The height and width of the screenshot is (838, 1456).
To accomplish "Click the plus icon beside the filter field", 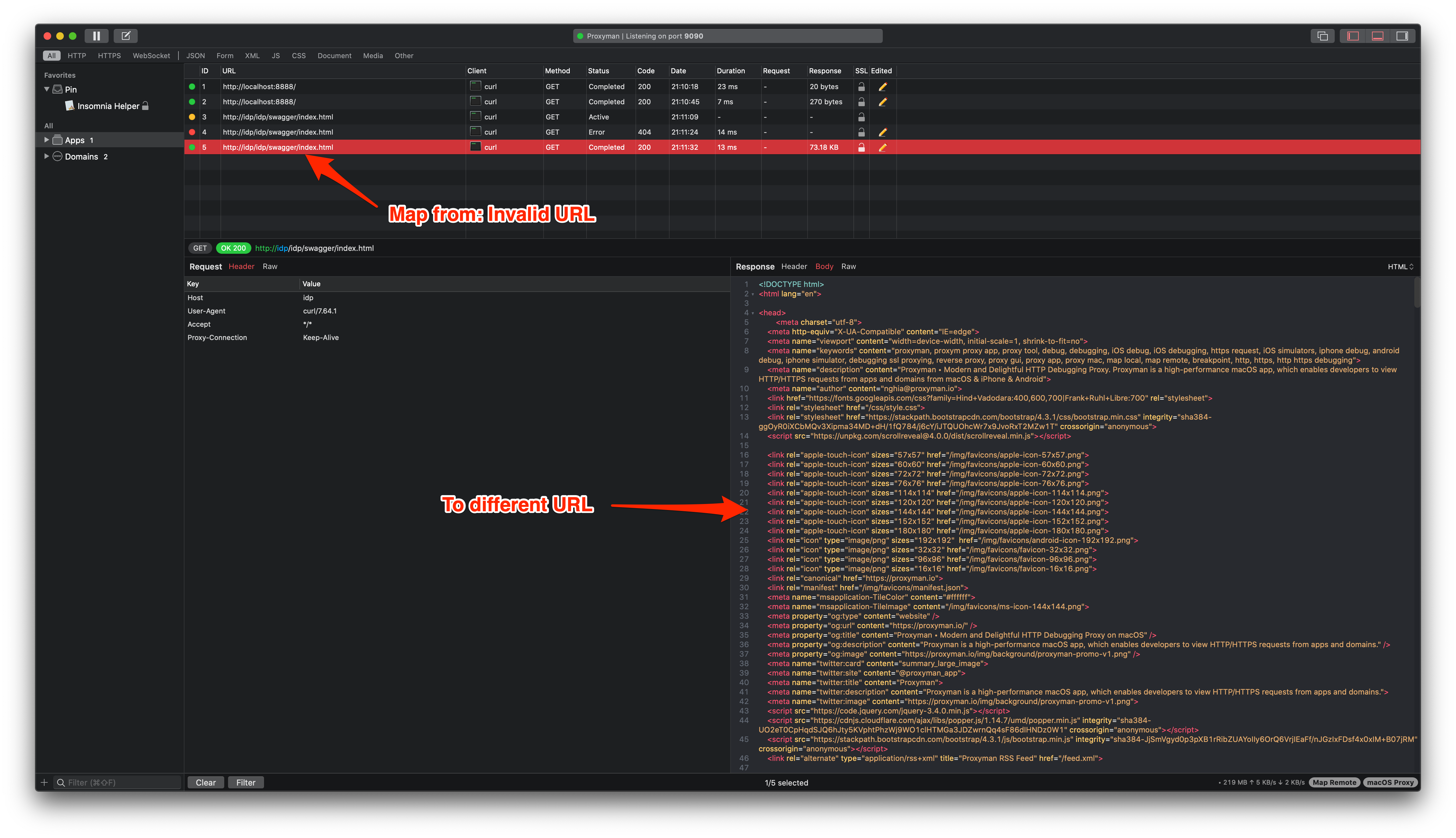I will click(44, 782).
